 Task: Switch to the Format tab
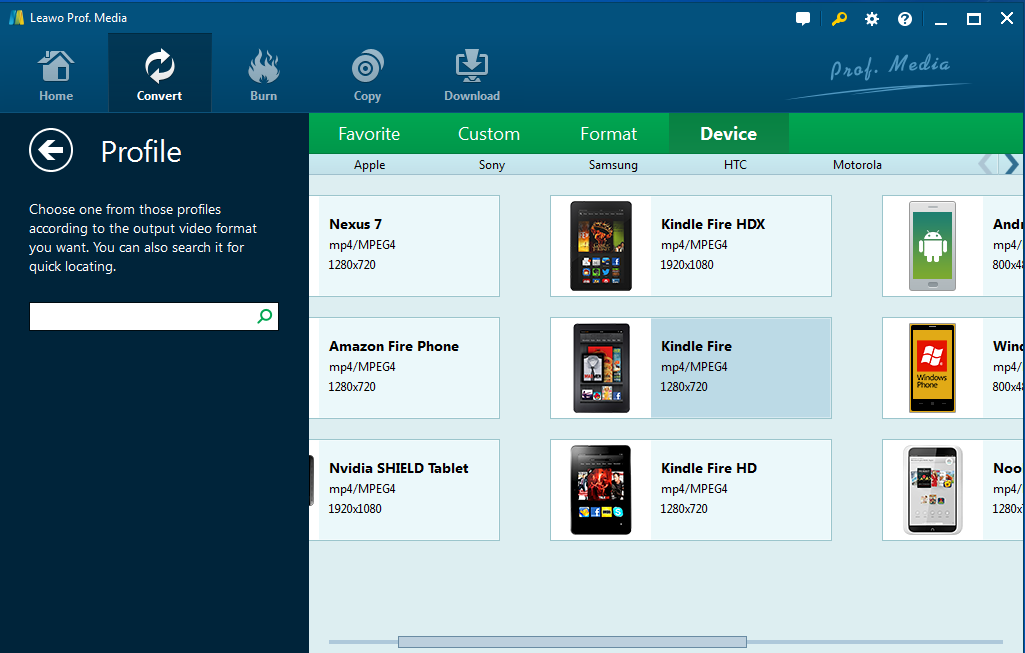[608, 134]
